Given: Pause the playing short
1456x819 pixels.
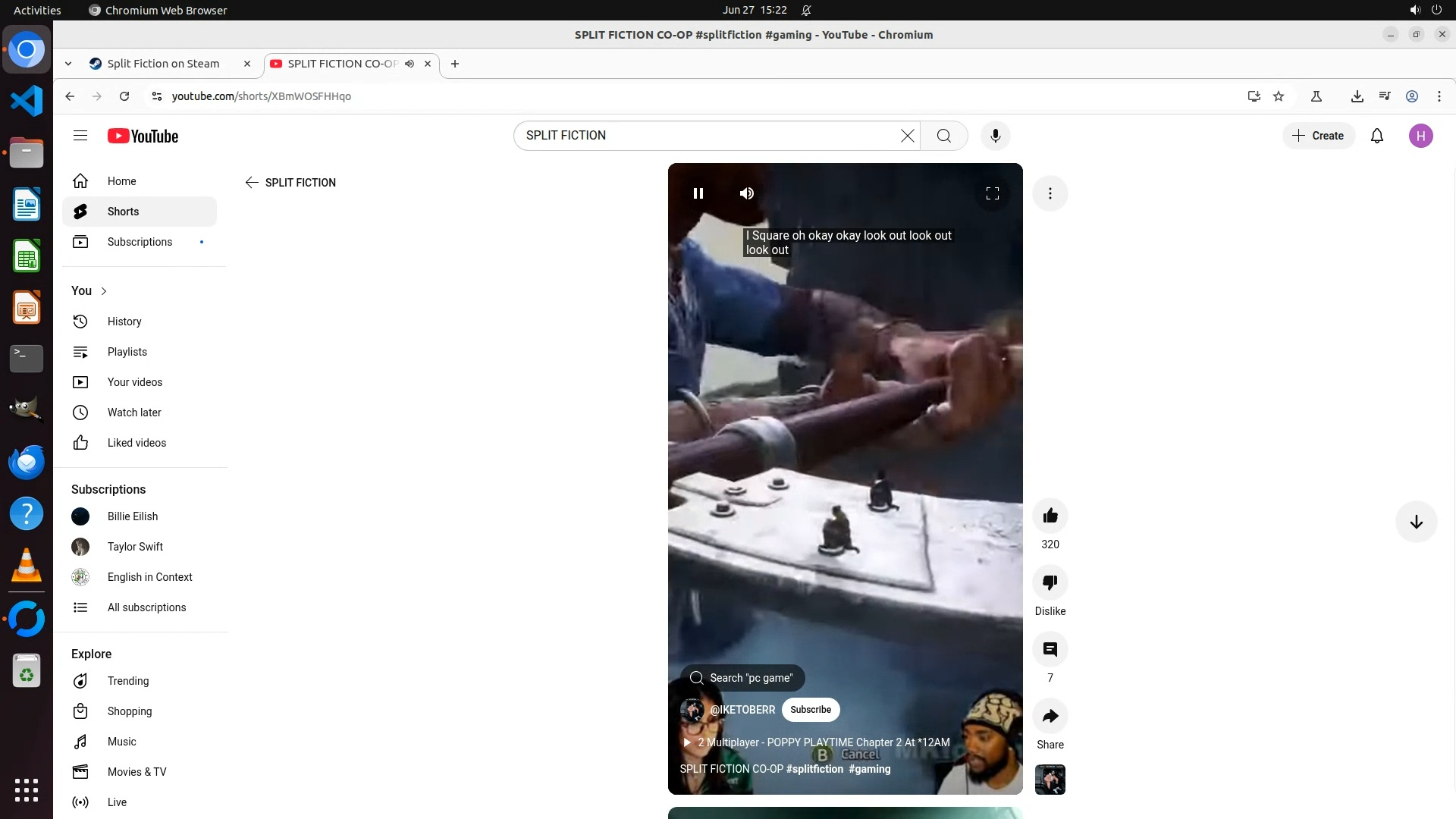Looking at the screenshot, I should click(x=698, y=193).
